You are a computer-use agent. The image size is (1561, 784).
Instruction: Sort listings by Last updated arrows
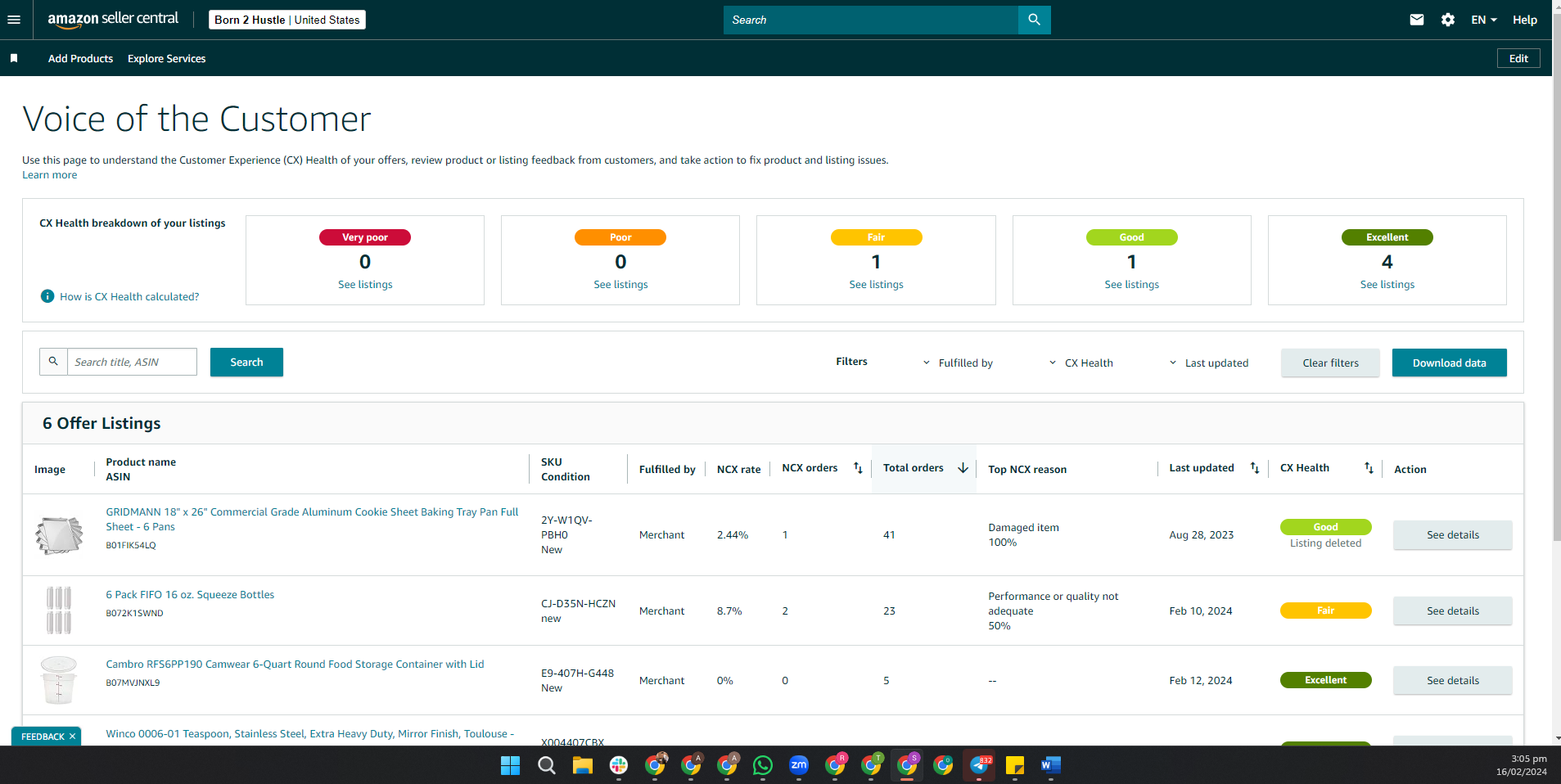[x=1255, y=468]
